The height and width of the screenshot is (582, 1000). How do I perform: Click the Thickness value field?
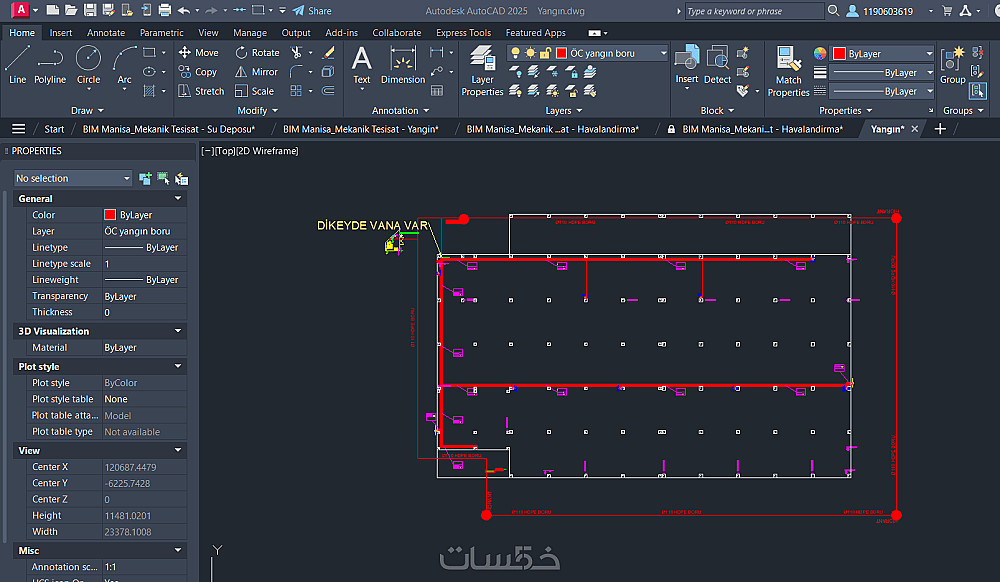click(144, 312)
